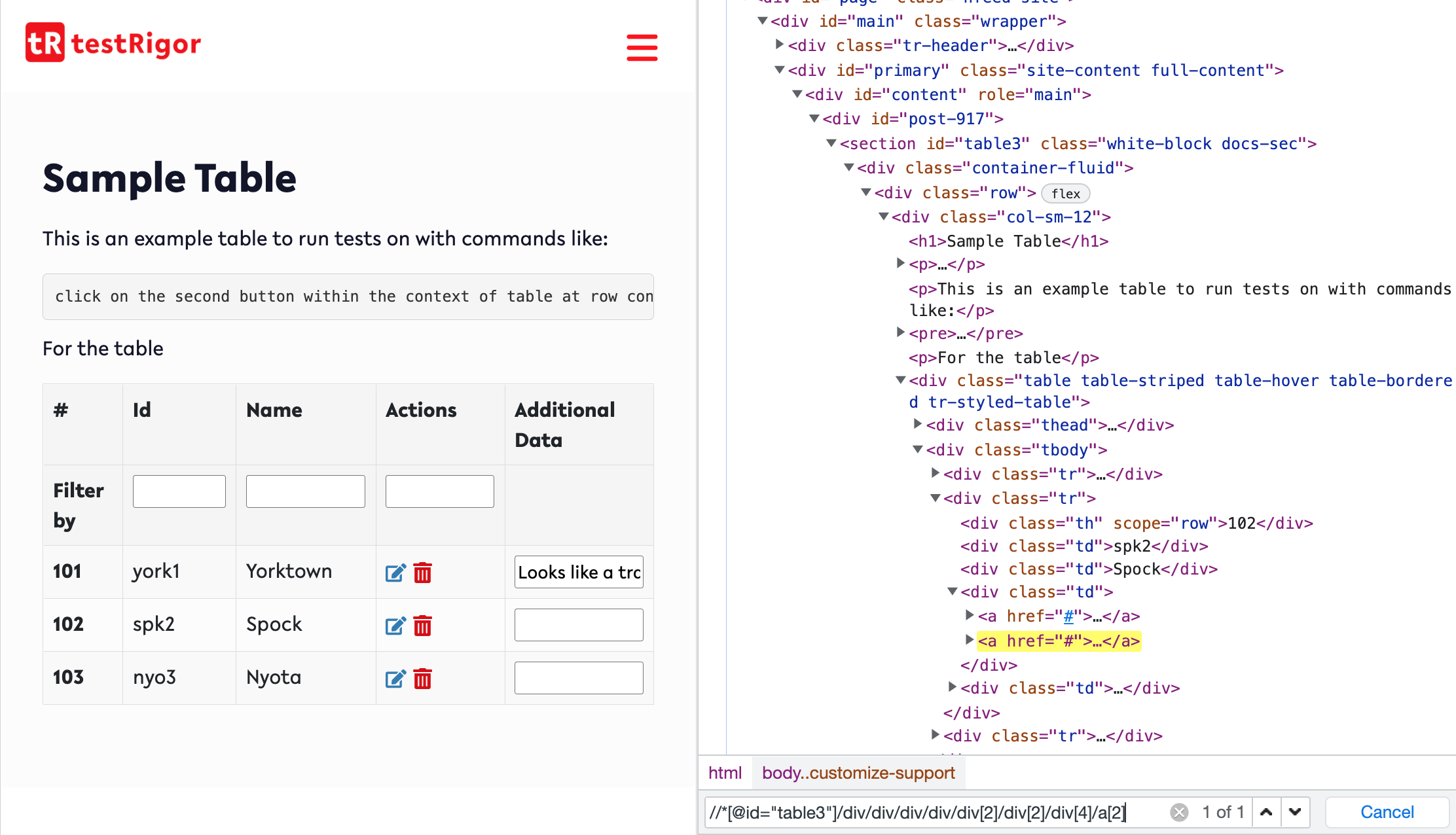Expand the tr-header div node
The width and height of the screenshot is (1456, 835).
coord(779,45)
